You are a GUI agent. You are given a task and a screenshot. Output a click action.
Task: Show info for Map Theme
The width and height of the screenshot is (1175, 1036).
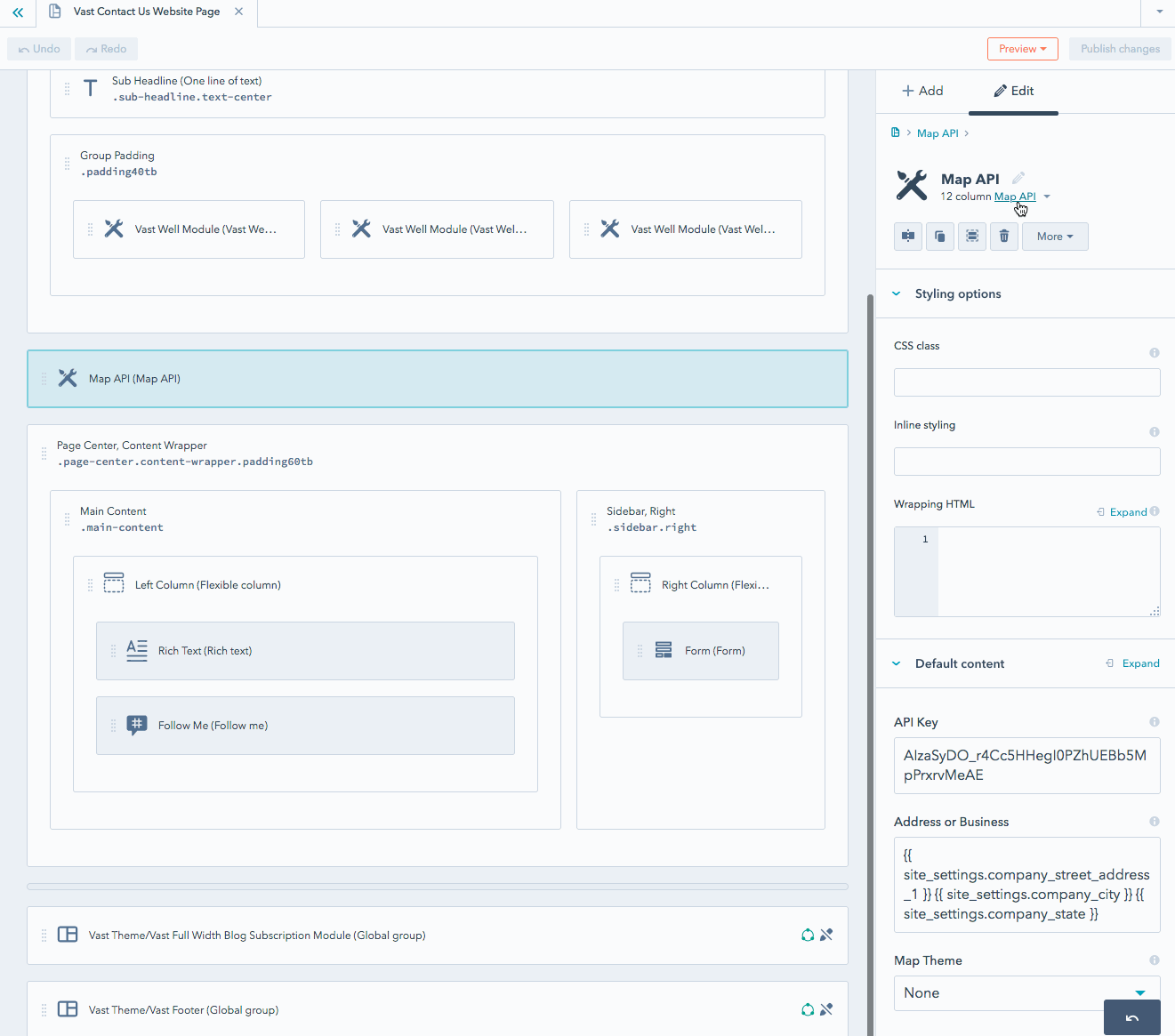pyautogui.click(x=1155, y=960)
